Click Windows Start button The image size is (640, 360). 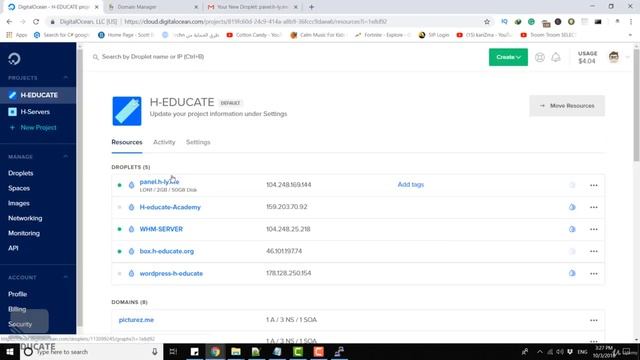[10, 351]
